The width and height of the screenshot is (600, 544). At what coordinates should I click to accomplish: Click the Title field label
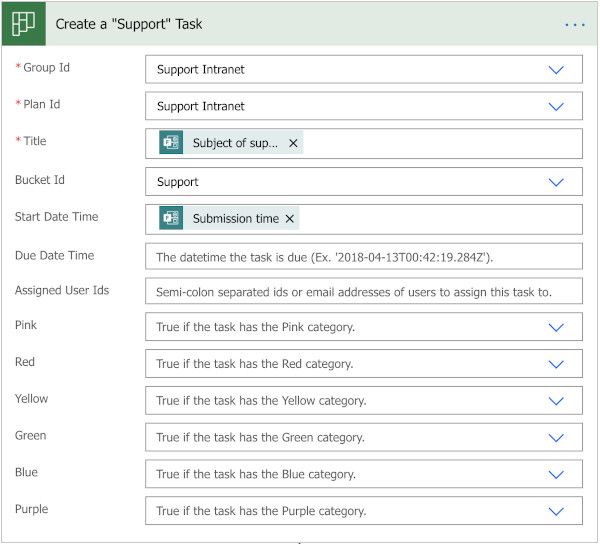(35, 141)
